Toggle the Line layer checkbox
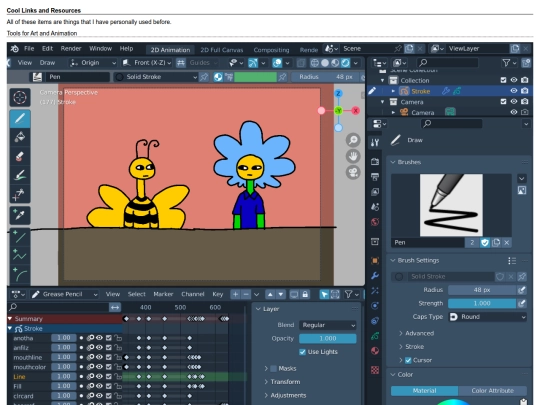 109,376
